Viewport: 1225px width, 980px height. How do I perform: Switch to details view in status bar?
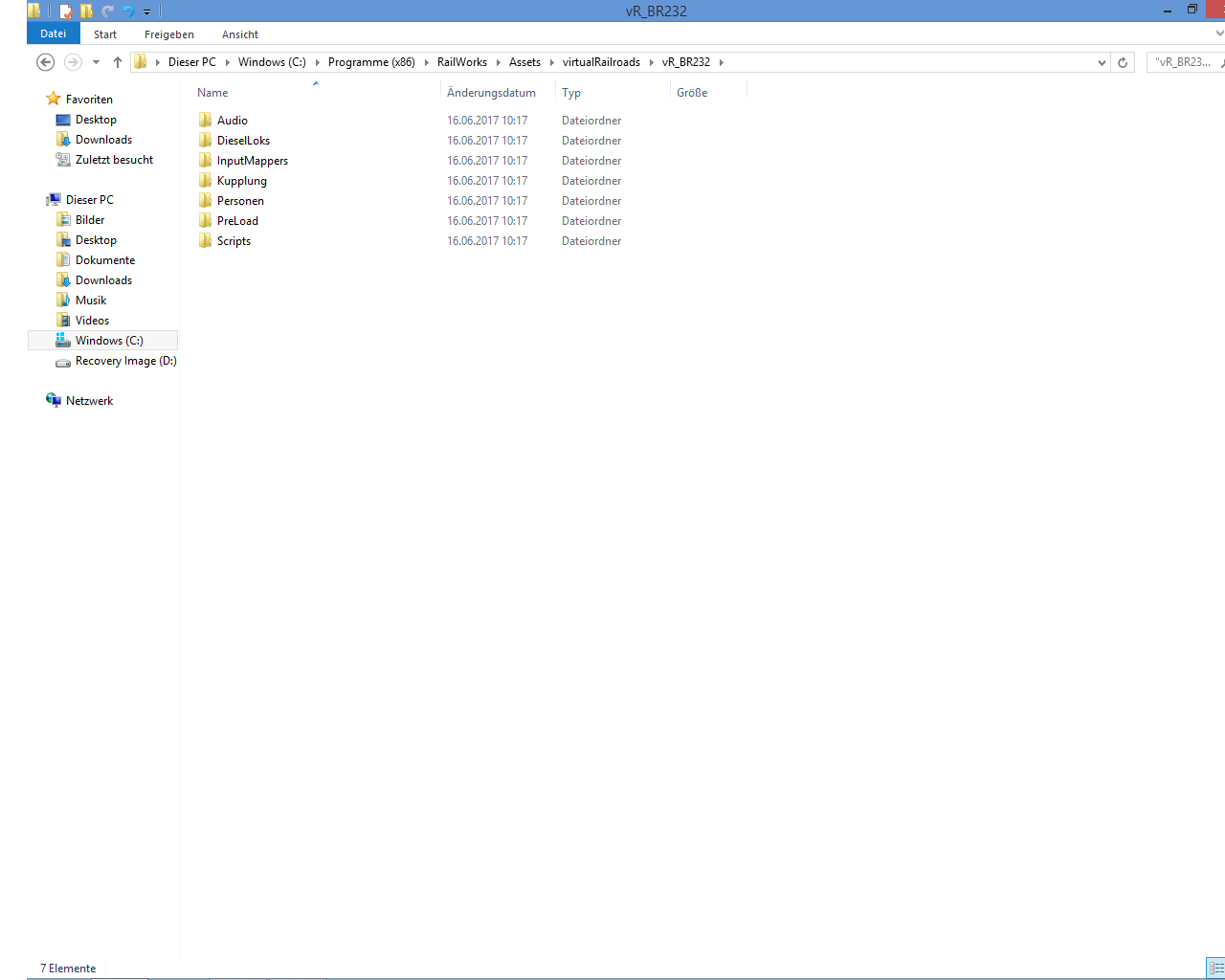click(x=1215, y=969)
